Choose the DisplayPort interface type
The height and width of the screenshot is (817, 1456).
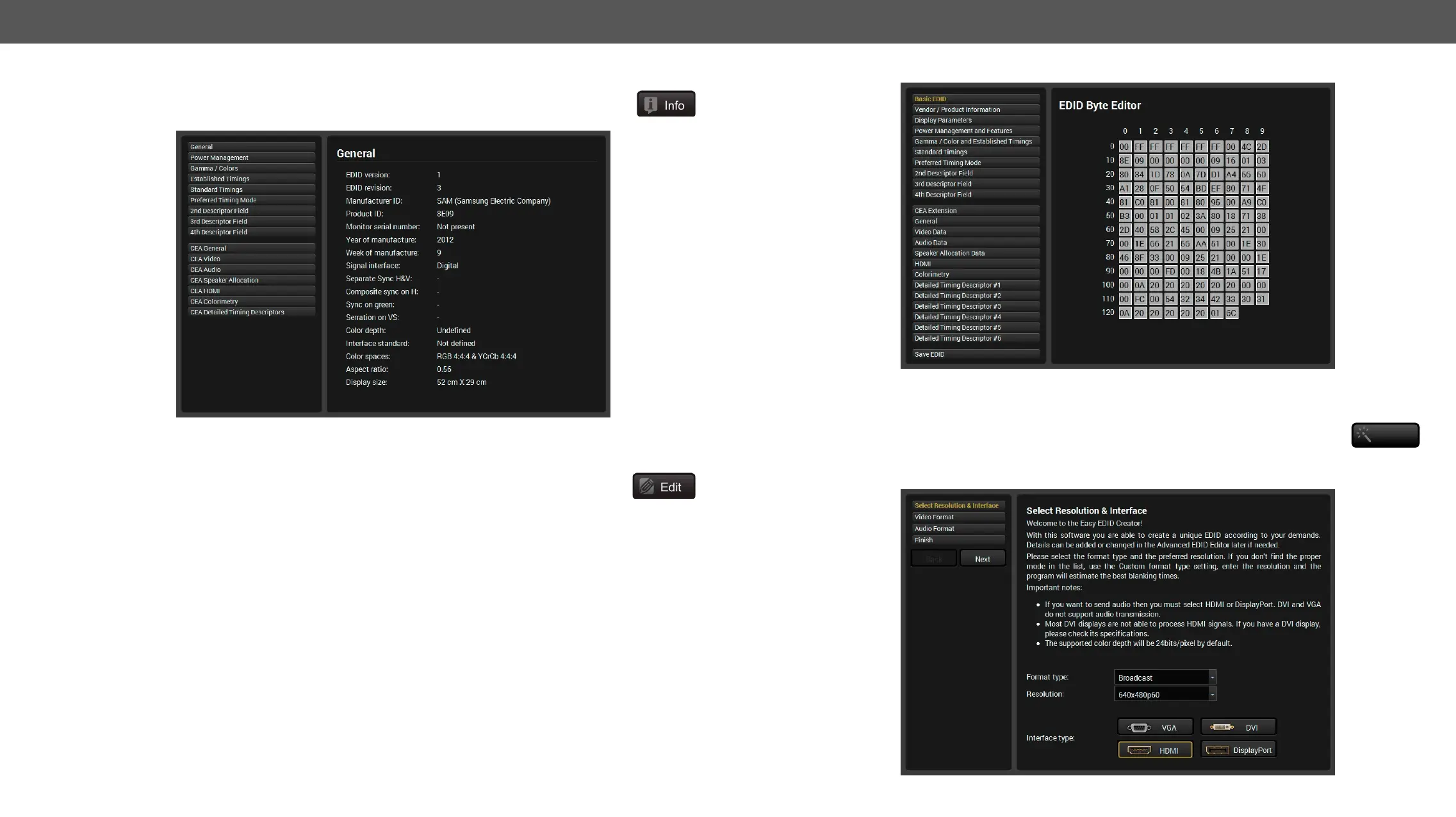[1238, 750]
